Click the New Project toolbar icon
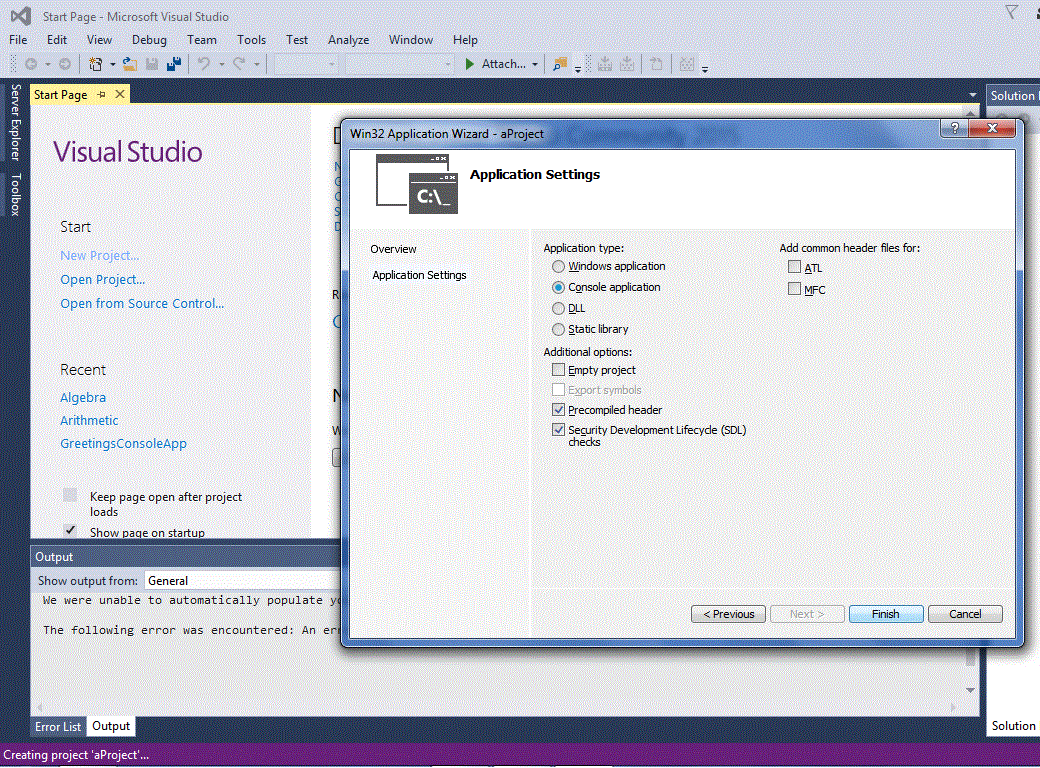The height and width of the screenshot is (768, 1040). click(x=94, y=64)
